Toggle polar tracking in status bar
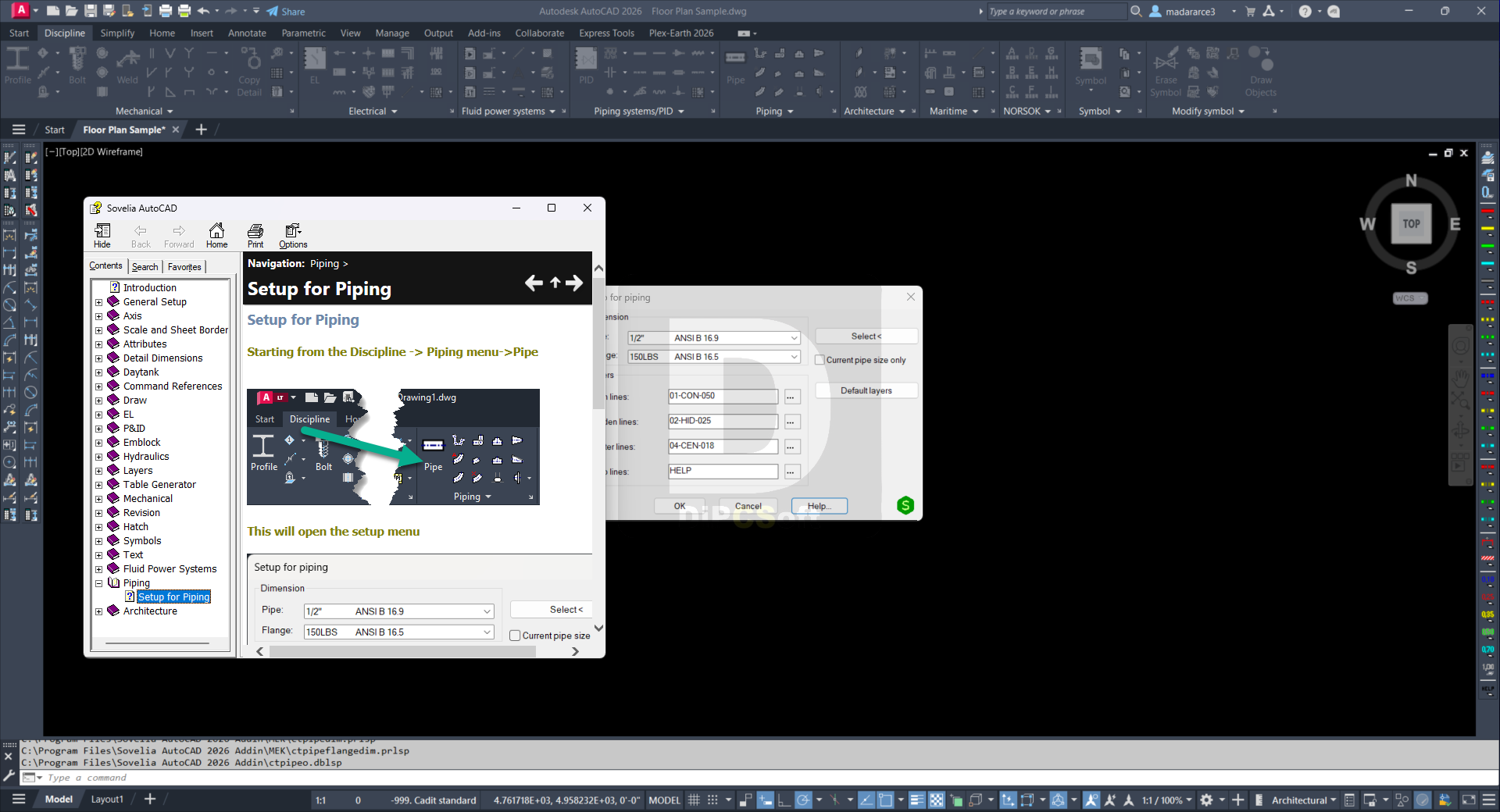 pos(803,800)
